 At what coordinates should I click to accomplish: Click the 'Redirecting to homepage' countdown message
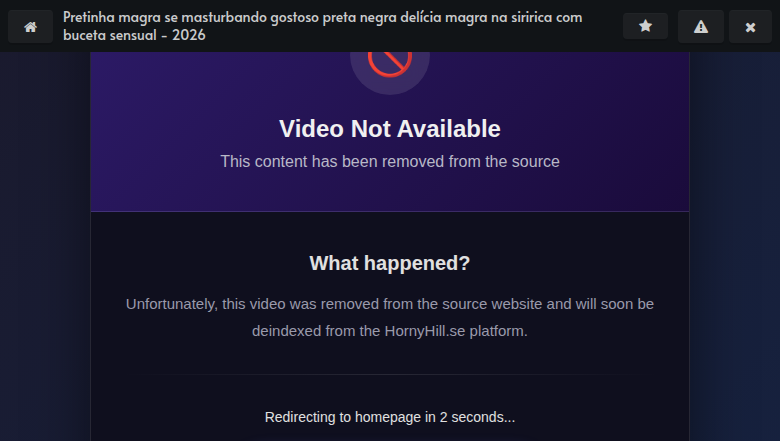pos(390,417)
